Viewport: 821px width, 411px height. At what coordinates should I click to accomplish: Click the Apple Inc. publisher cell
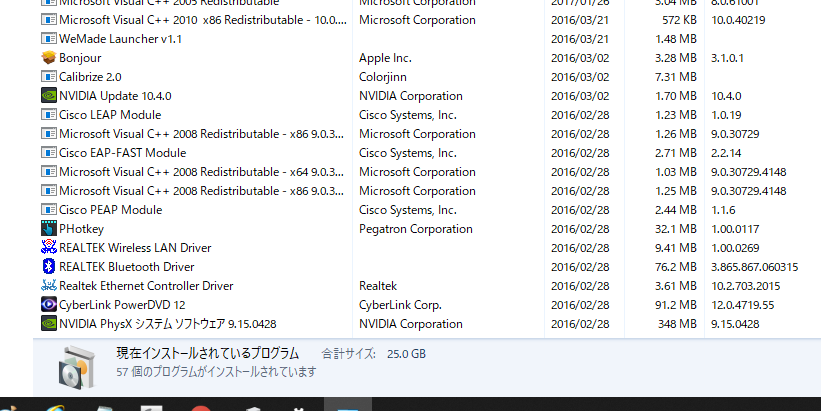click(385, 58)
